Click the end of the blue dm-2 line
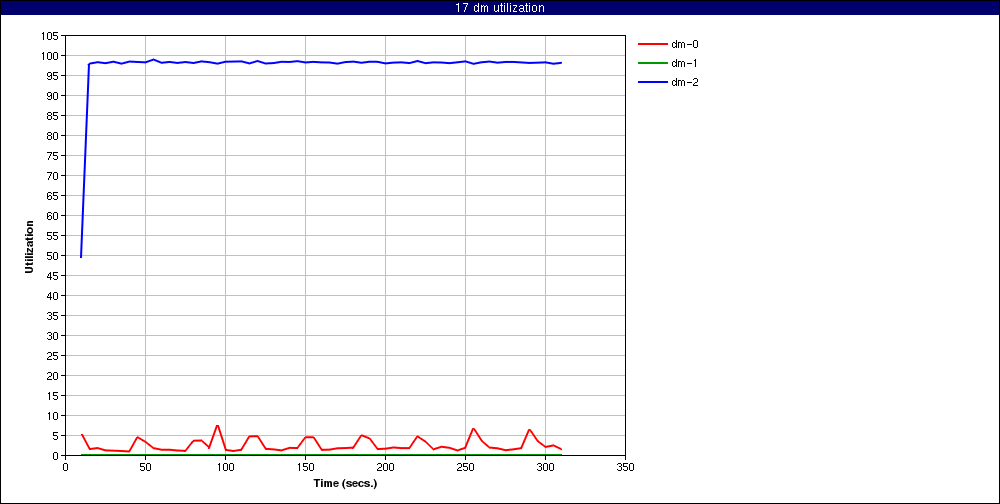 (x=561, y=63)
